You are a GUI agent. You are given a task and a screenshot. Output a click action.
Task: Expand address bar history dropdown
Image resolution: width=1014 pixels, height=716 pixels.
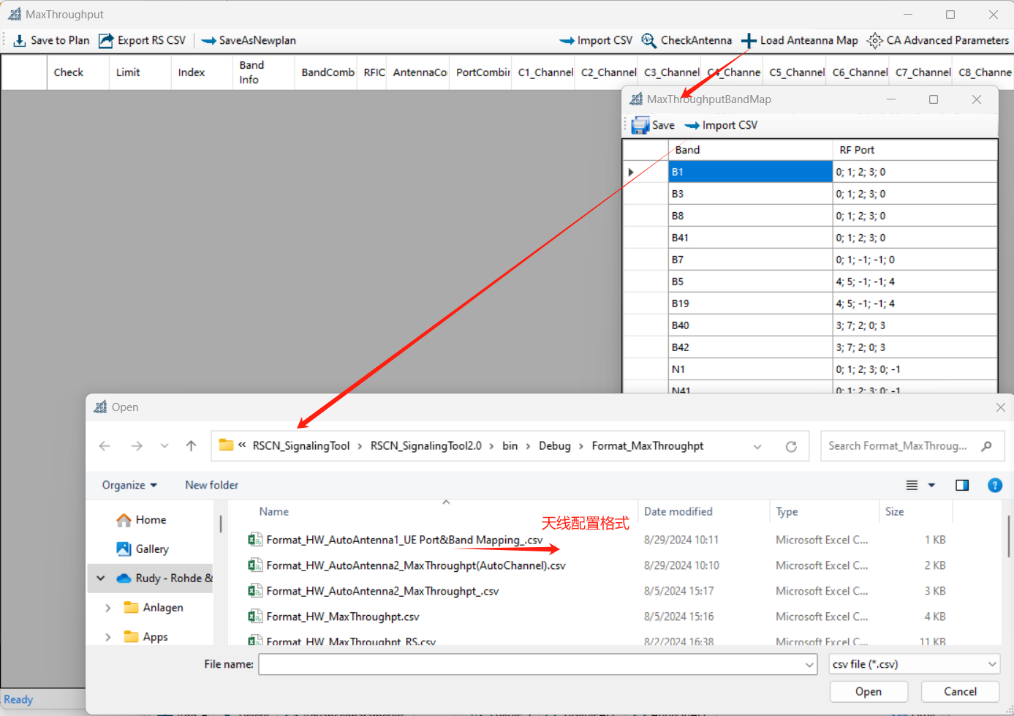[x=757, y=446]
